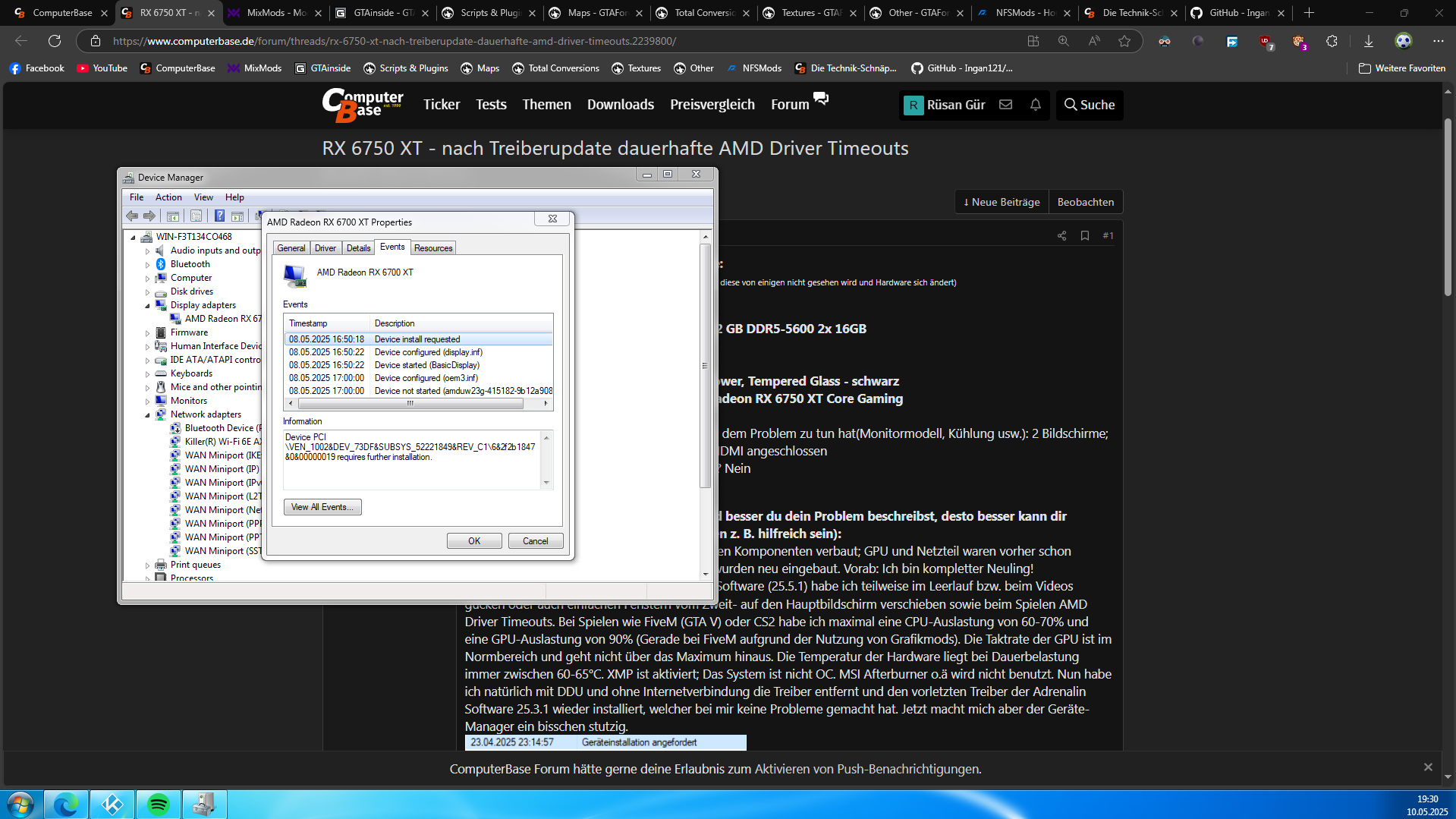The width and height of the screenshot is (1456, 819).
Task: Open Downloads in site navigation
Action: [620, 105]
